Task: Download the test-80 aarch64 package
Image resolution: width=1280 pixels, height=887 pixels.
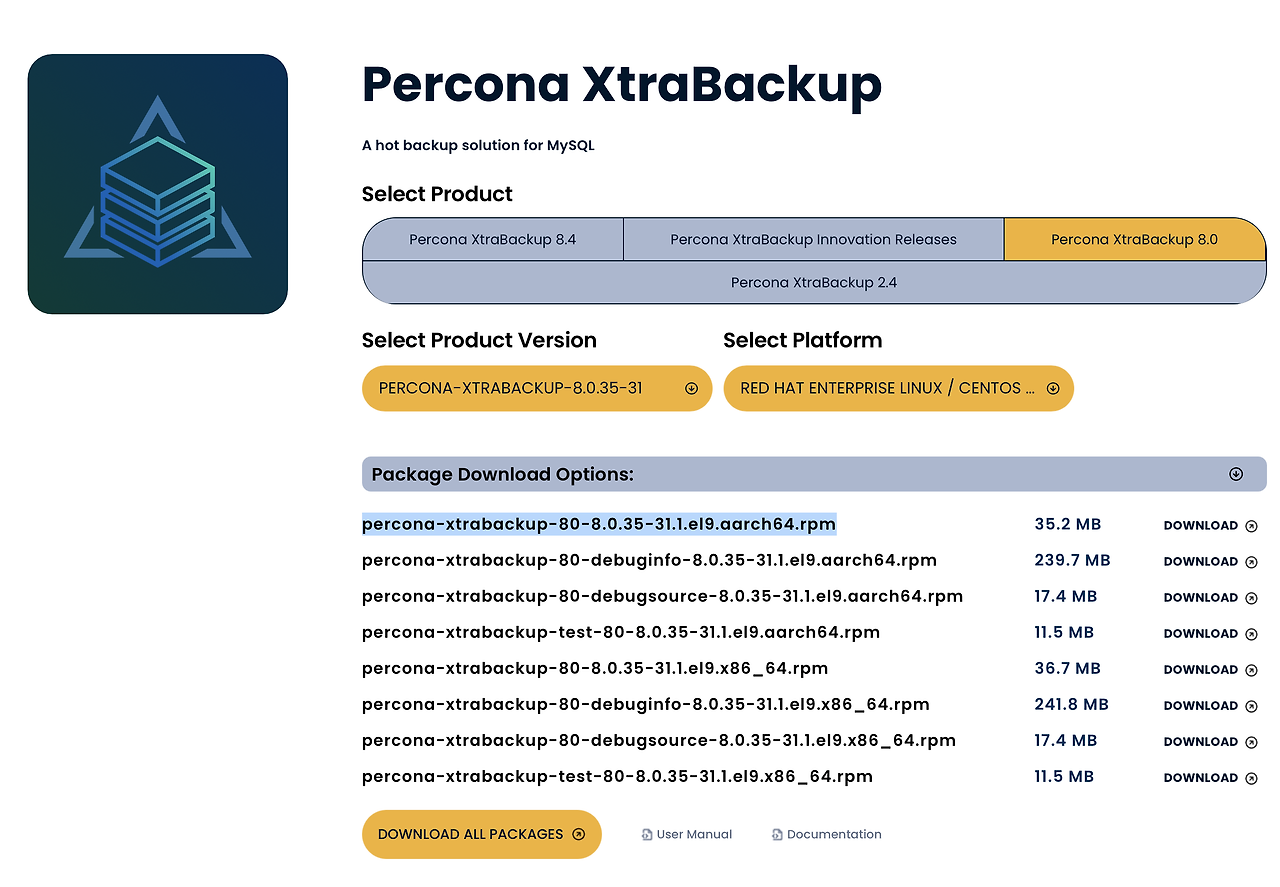Action: pos(1210,633)
